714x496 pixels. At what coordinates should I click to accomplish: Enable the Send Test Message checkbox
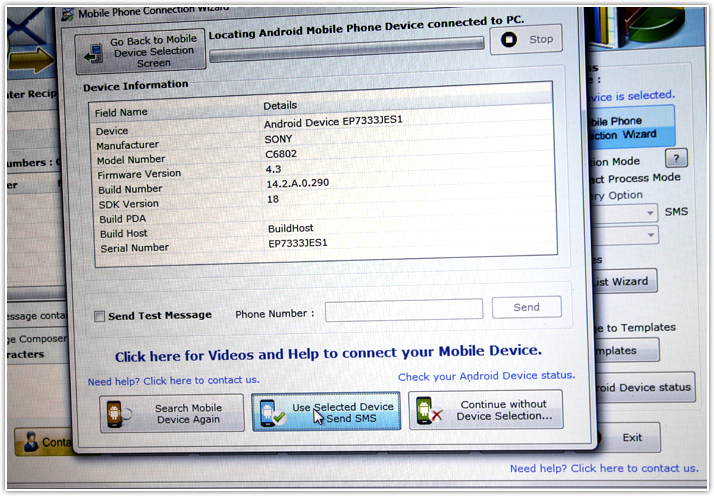coord(99,316)
